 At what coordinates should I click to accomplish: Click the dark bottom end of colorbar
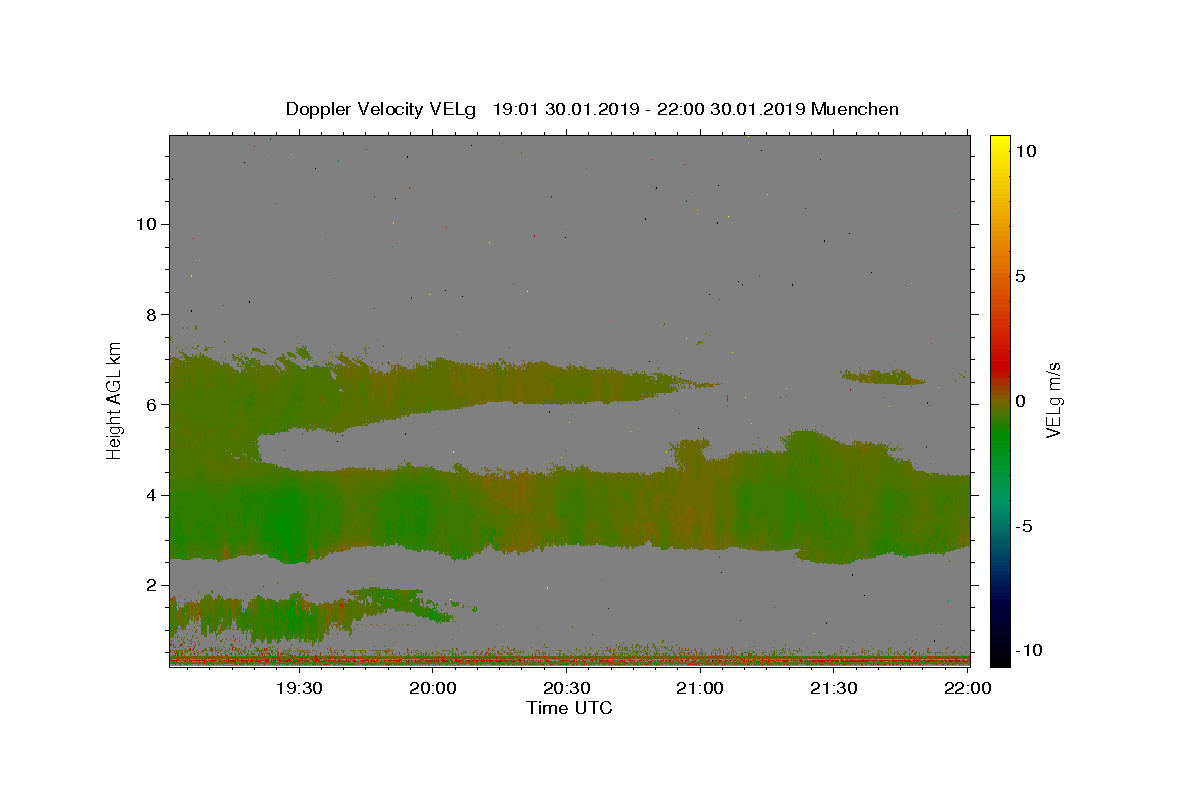[x=1000, y=658]
